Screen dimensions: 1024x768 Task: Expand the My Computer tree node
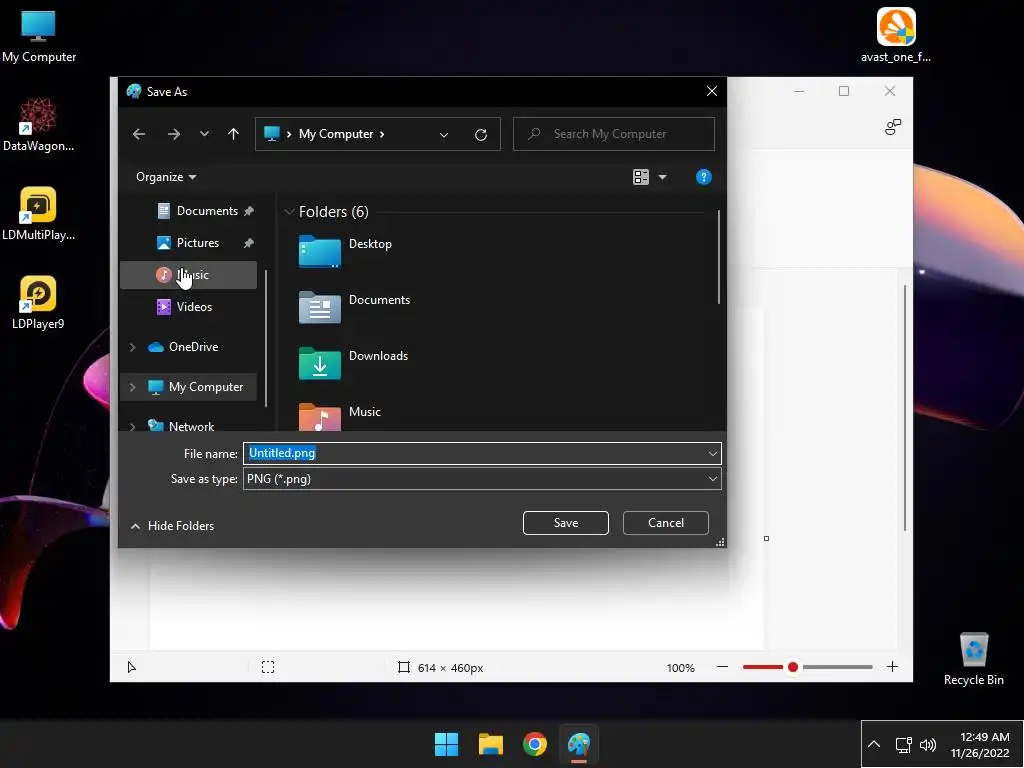pyautogui.click(x=133, y=387)
